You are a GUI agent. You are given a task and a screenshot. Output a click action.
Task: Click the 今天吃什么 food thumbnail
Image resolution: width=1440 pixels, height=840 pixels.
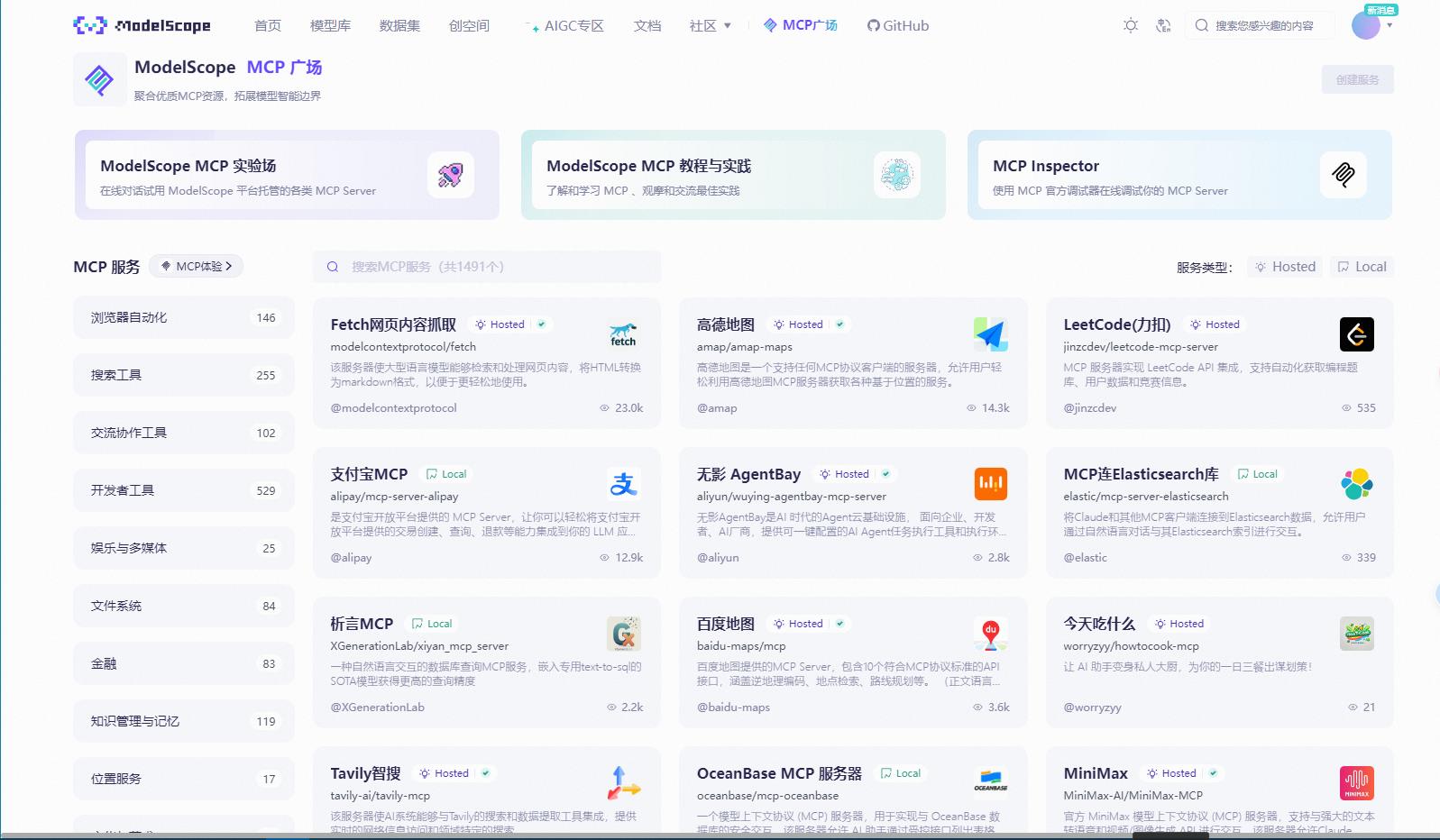point(1357,634)
